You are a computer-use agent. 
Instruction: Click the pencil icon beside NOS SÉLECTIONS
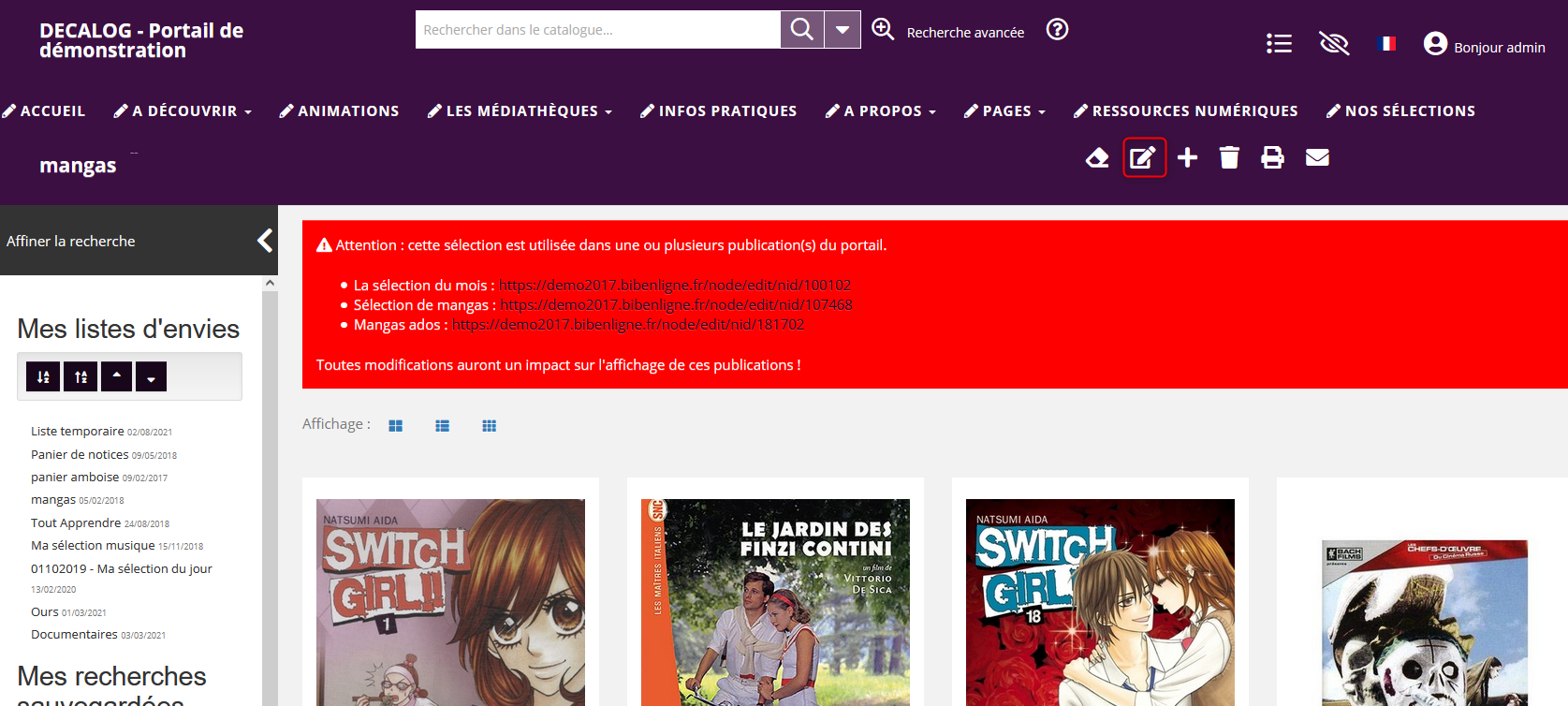[1334, 110]
